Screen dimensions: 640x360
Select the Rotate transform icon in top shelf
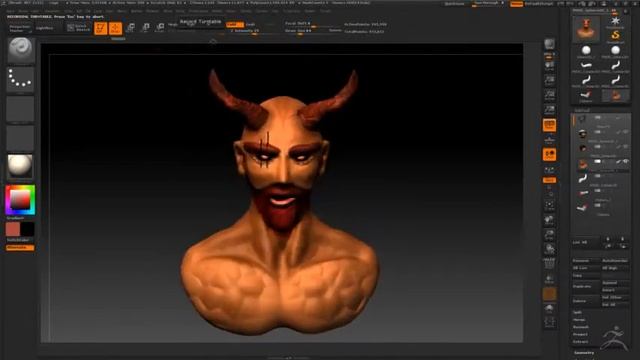[x=160, y=28]
